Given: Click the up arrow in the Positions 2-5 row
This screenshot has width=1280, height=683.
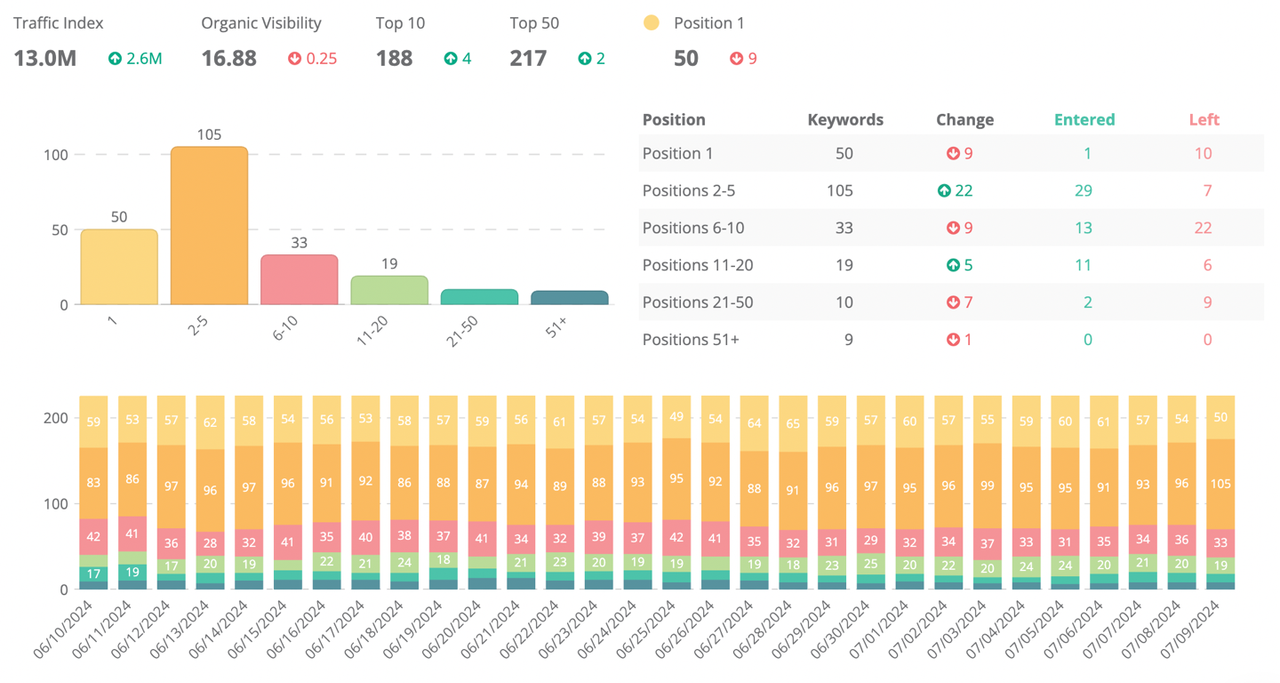Looking at the screenshot, I should [x=944, y=191].
